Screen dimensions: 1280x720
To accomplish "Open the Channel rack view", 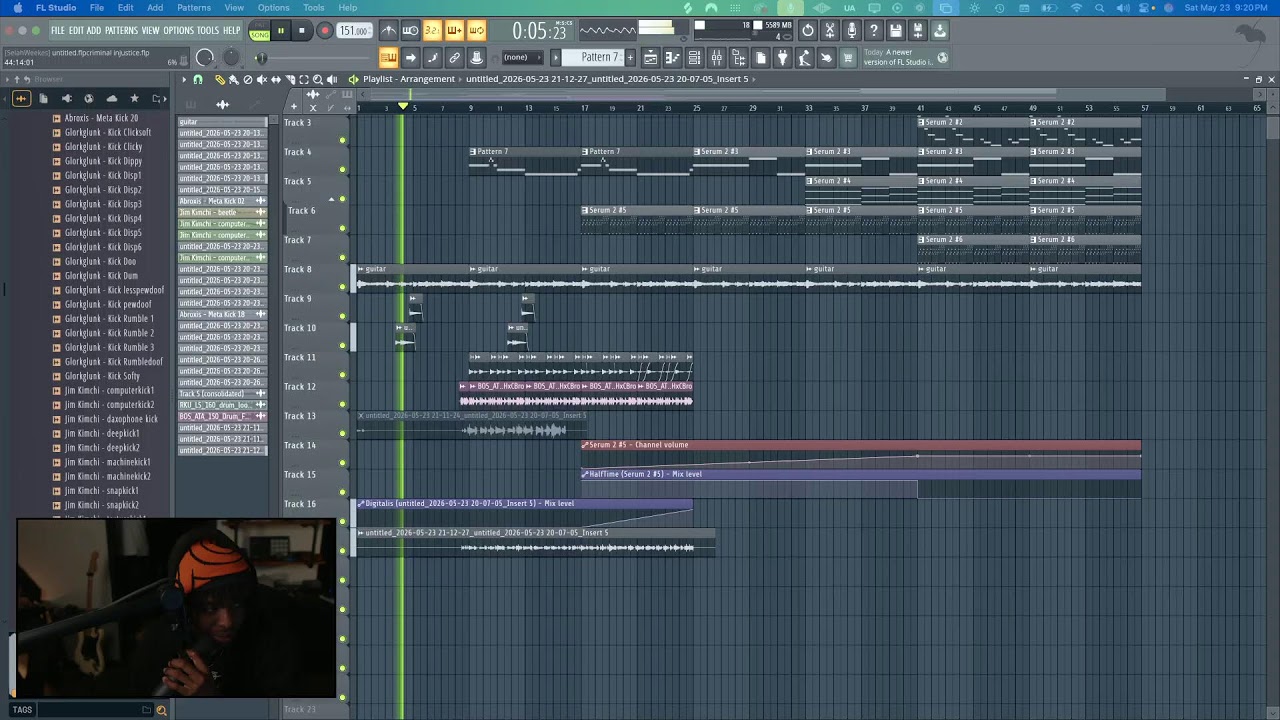I will 695,58.
